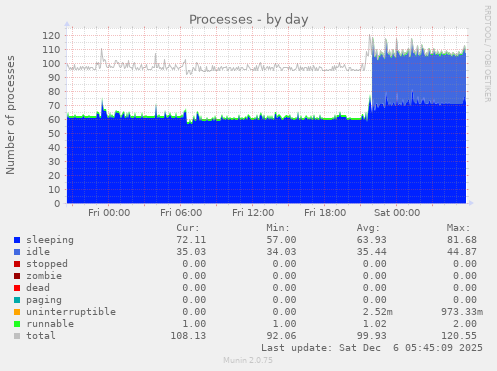
Task: Click the 'Fri 06:00' time axis label
Action: 181,213
